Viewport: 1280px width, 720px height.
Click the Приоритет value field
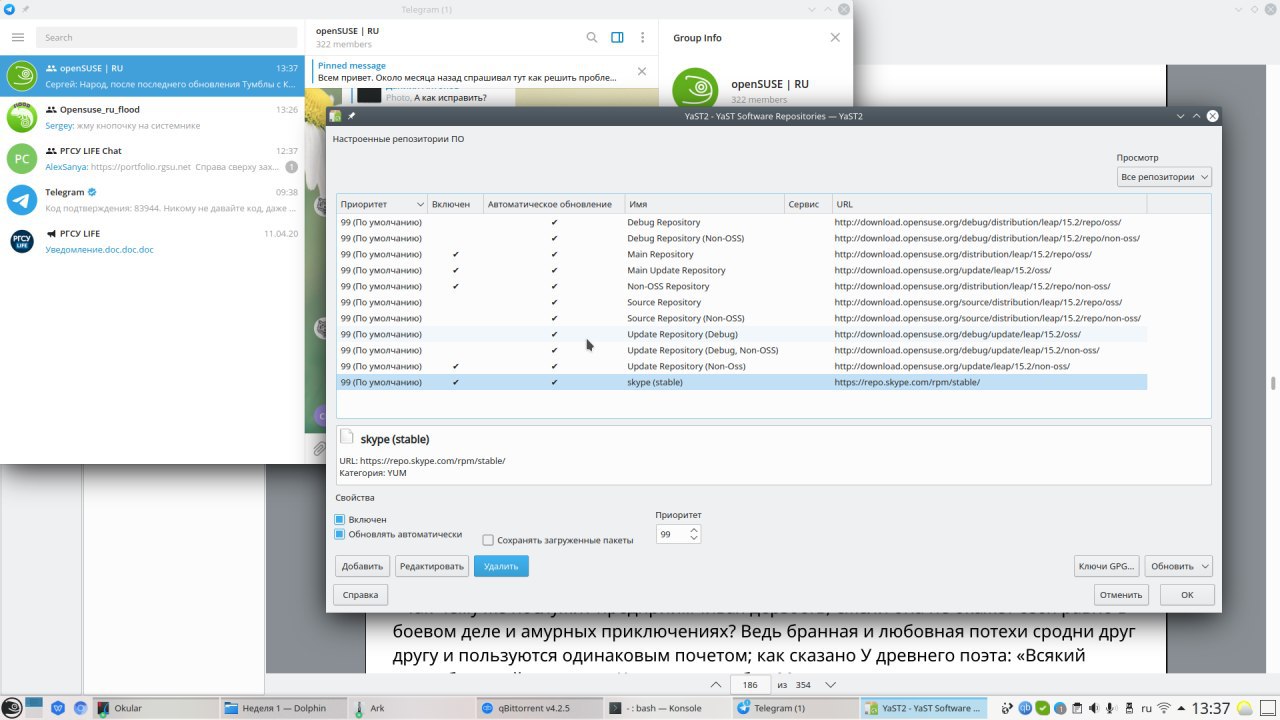[x=672, y=535]
